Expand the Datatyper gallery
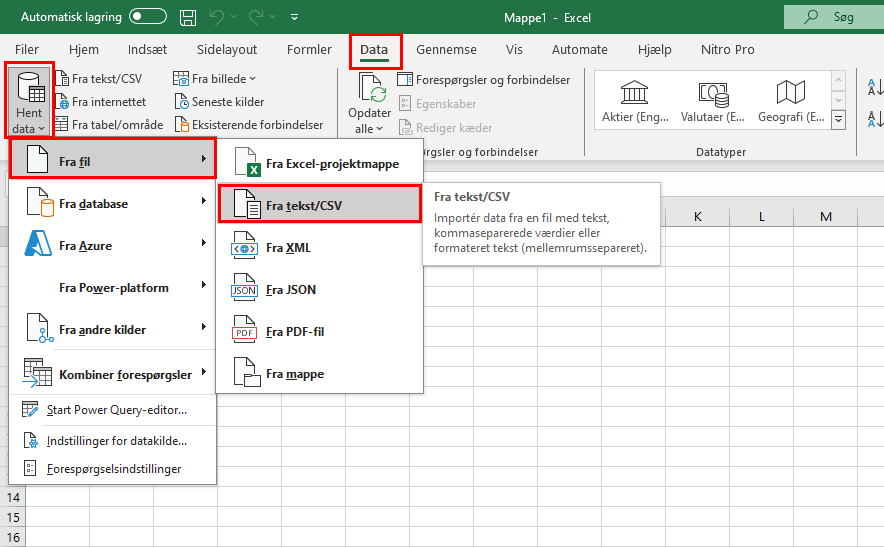 tap(838, 120)
